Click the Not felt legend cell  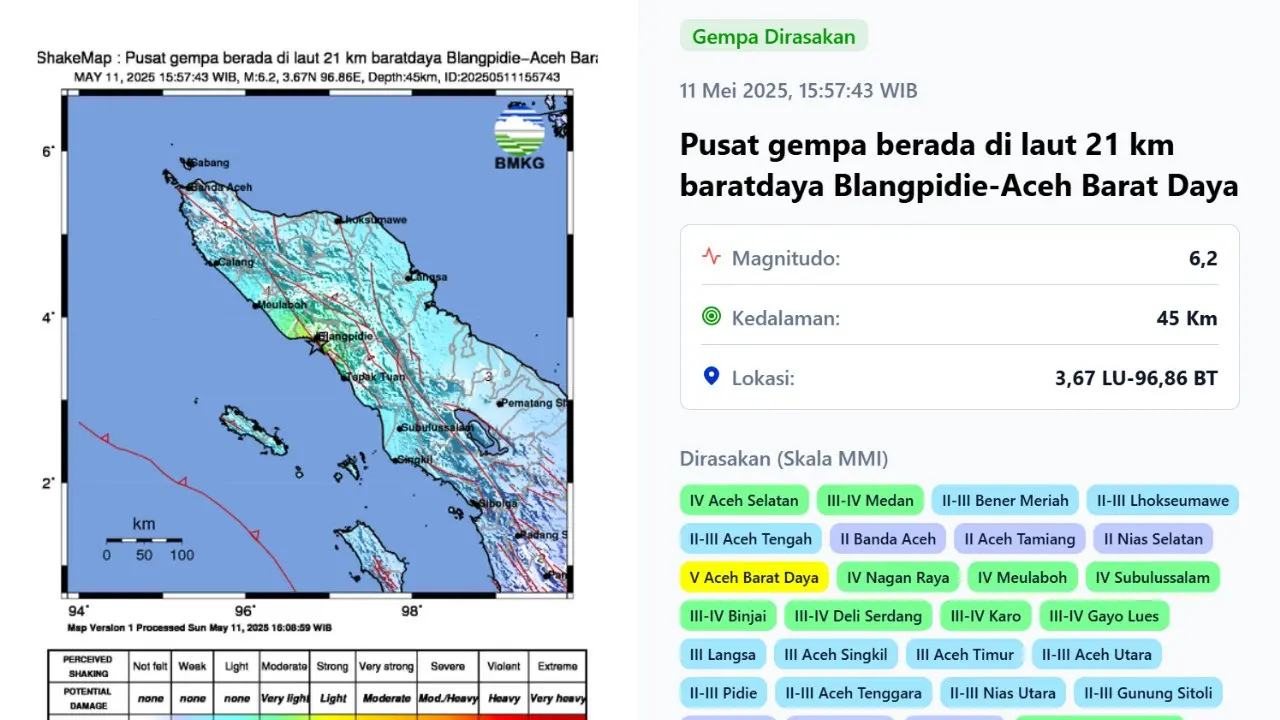point(150,666)
